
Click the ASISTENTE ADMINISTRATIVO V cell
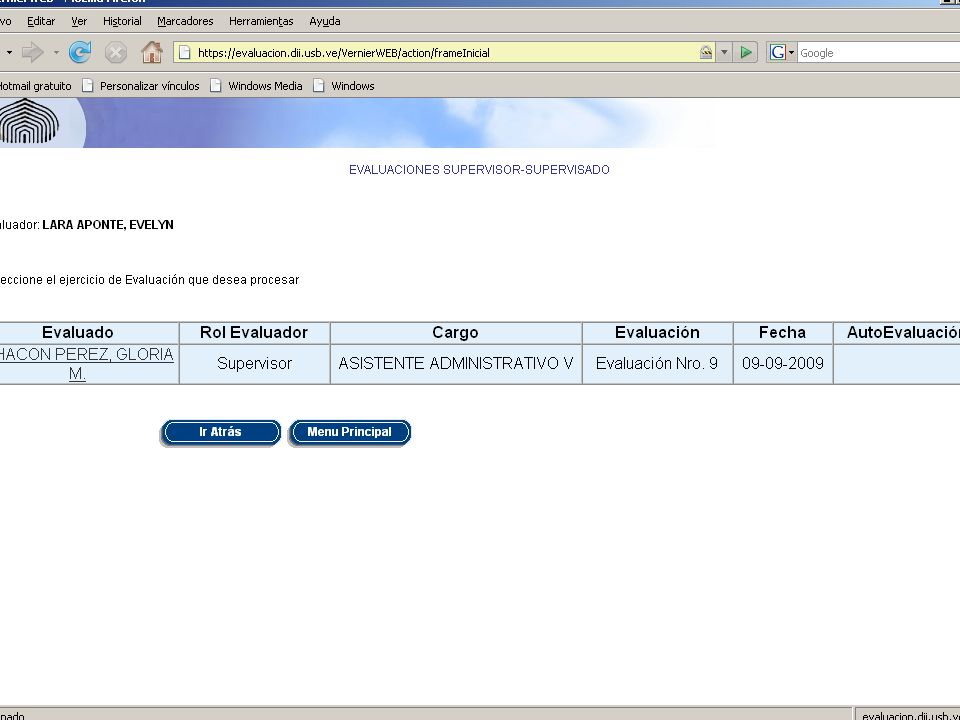(456, 364)
